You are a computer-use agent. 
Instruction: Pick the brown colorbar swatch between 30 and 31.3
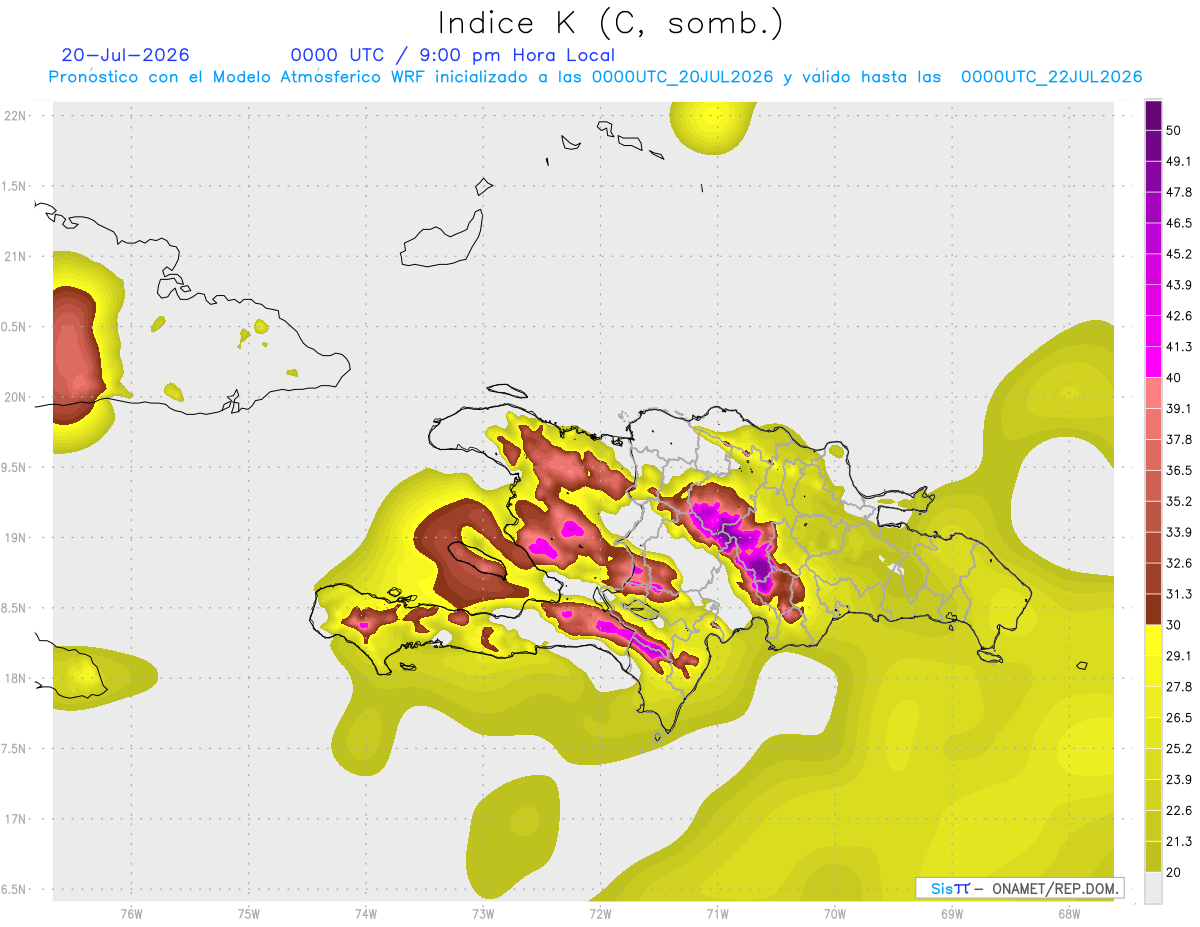(1154, 609)
